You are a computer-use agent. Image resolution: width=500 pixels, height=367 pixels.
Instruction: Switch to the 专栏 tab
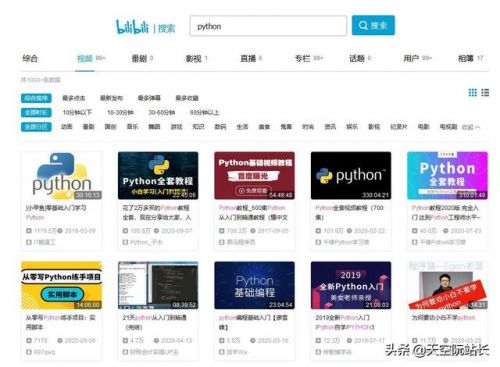pos(303,59)
